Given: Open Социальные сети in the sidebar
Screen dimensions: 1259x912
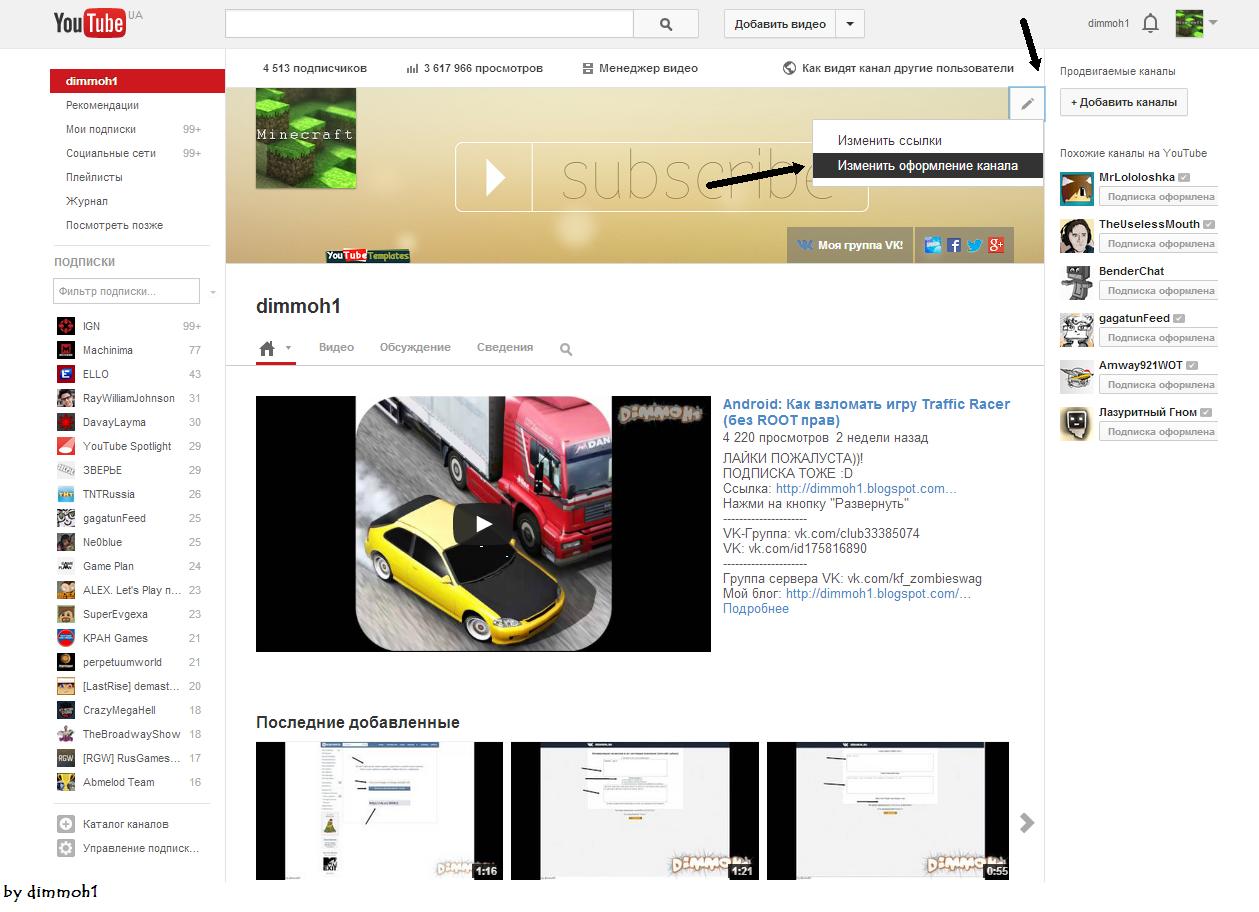Looking at the screenshot, I should point(111,153).
